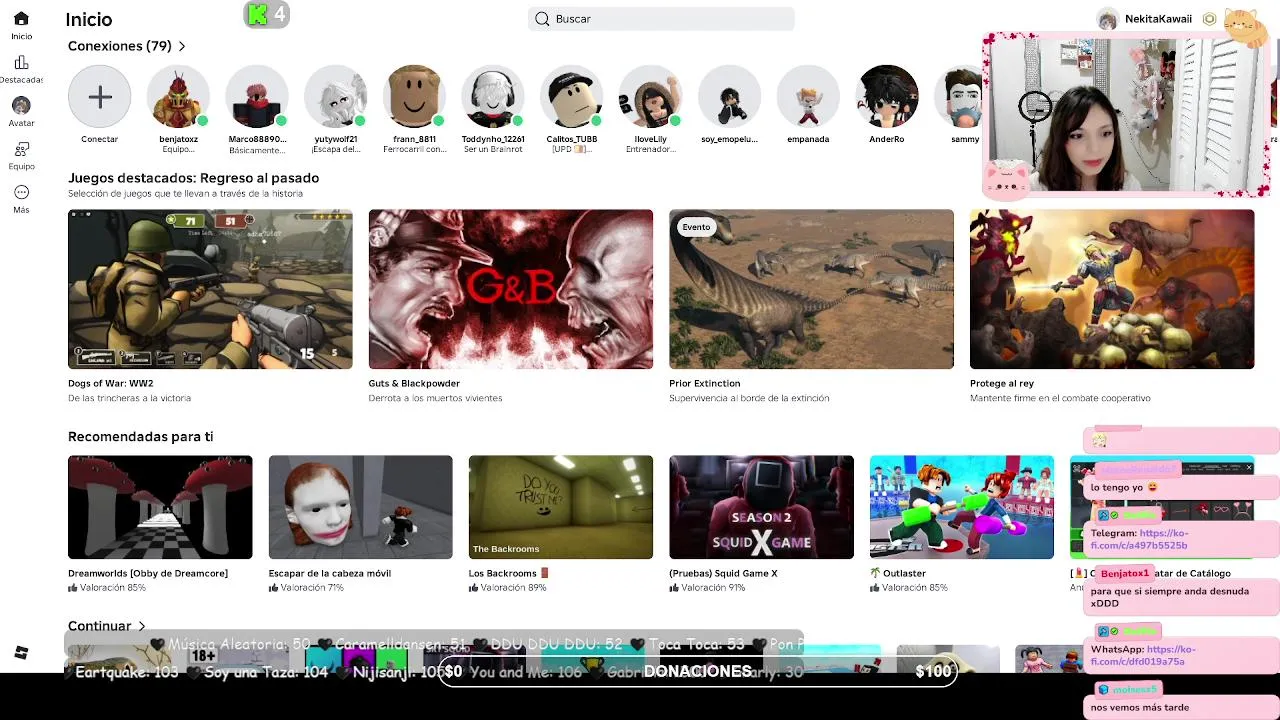
Task: Click the Evento badge on Prior Extinction
Action: click(696, 227)
